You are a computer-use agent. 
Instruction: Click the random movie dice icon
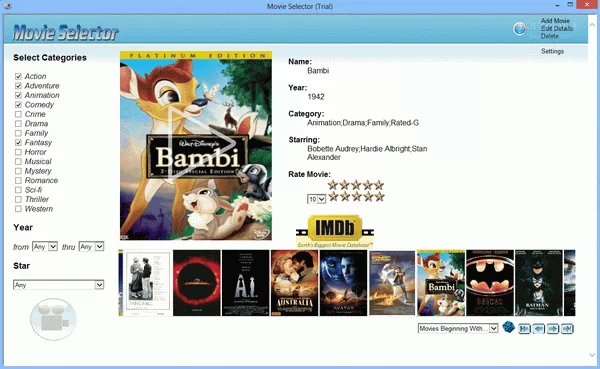coord(508,327)
